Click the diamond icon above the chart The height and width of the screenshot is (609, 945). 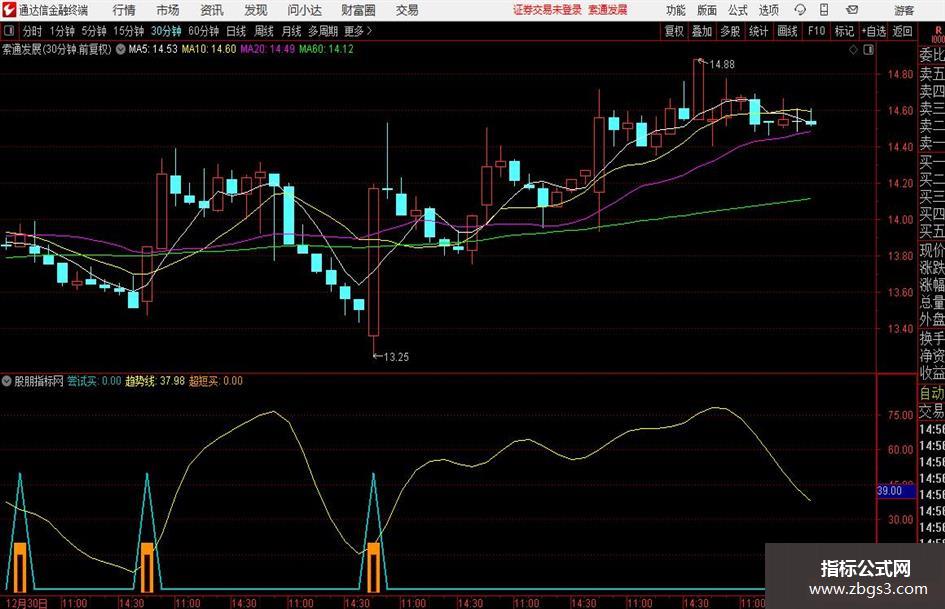(853, 49)
